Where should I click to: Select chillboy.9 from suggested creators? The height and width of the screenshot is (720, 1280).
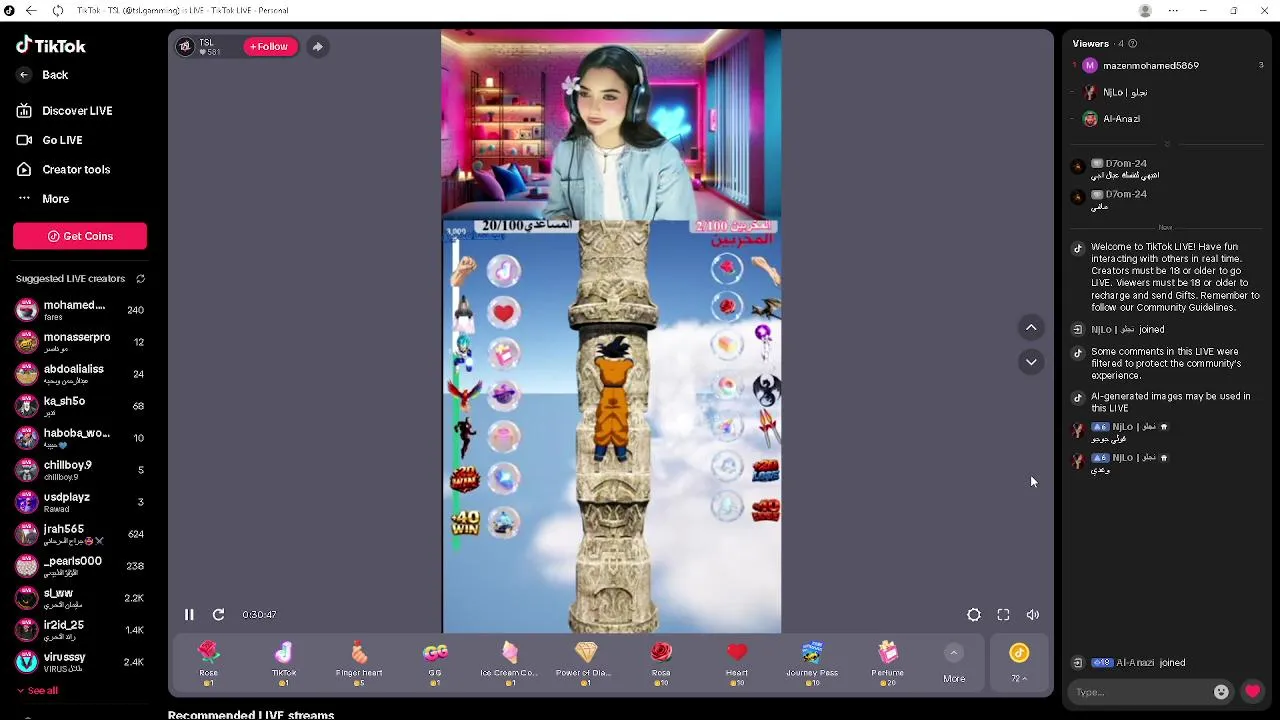point(80,470)
